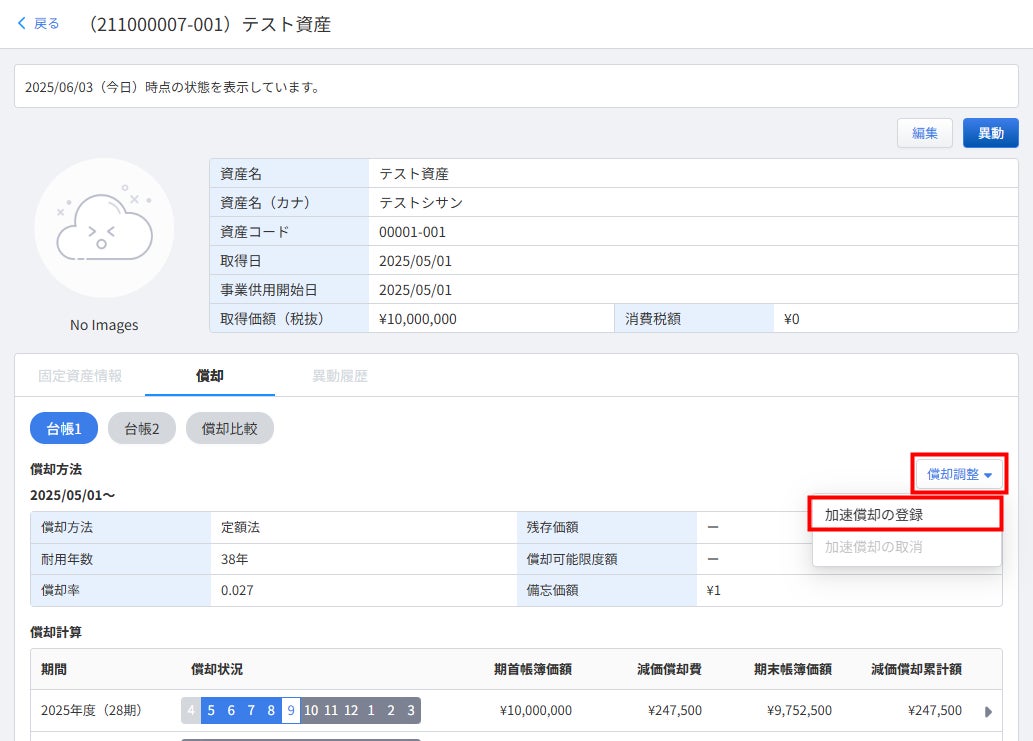
Task: Click the 2025/06/03 status notice text
Action: (x=173, y=87)
